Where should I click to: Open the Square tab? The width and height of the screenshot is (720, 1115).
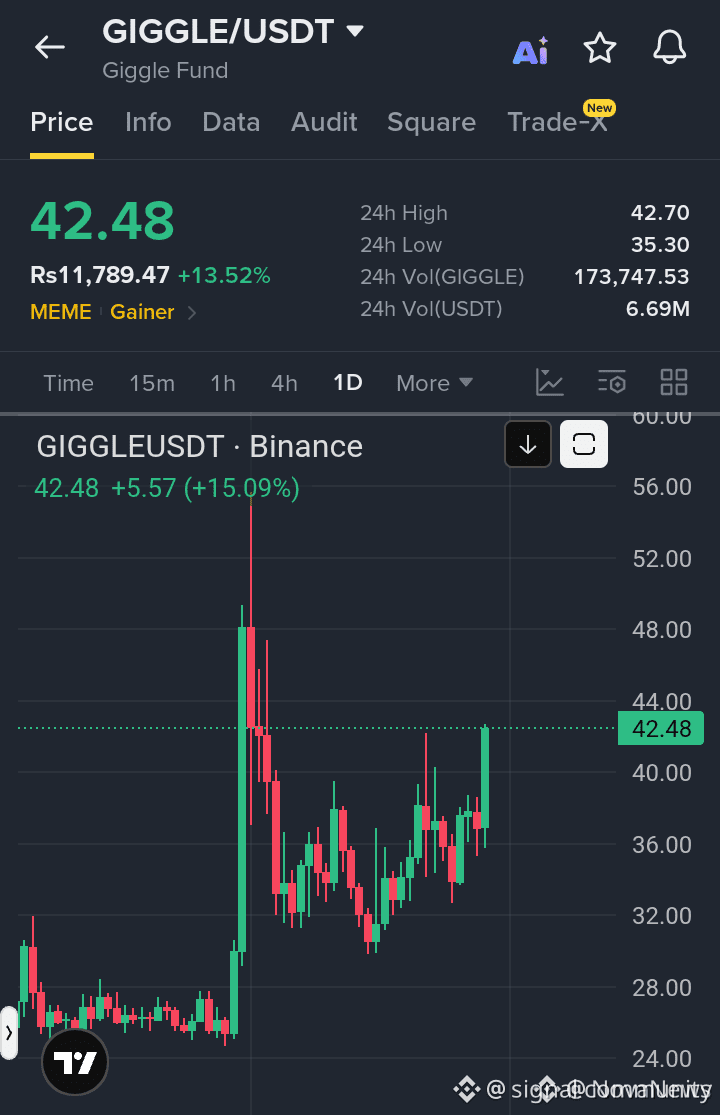(431, 122)
